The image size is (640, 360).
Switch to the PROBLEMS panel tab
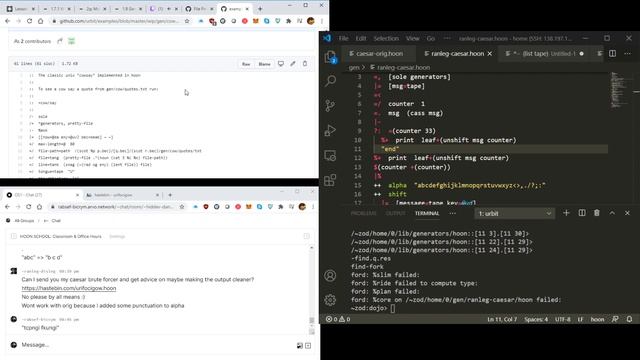click(x=363, y=213)
